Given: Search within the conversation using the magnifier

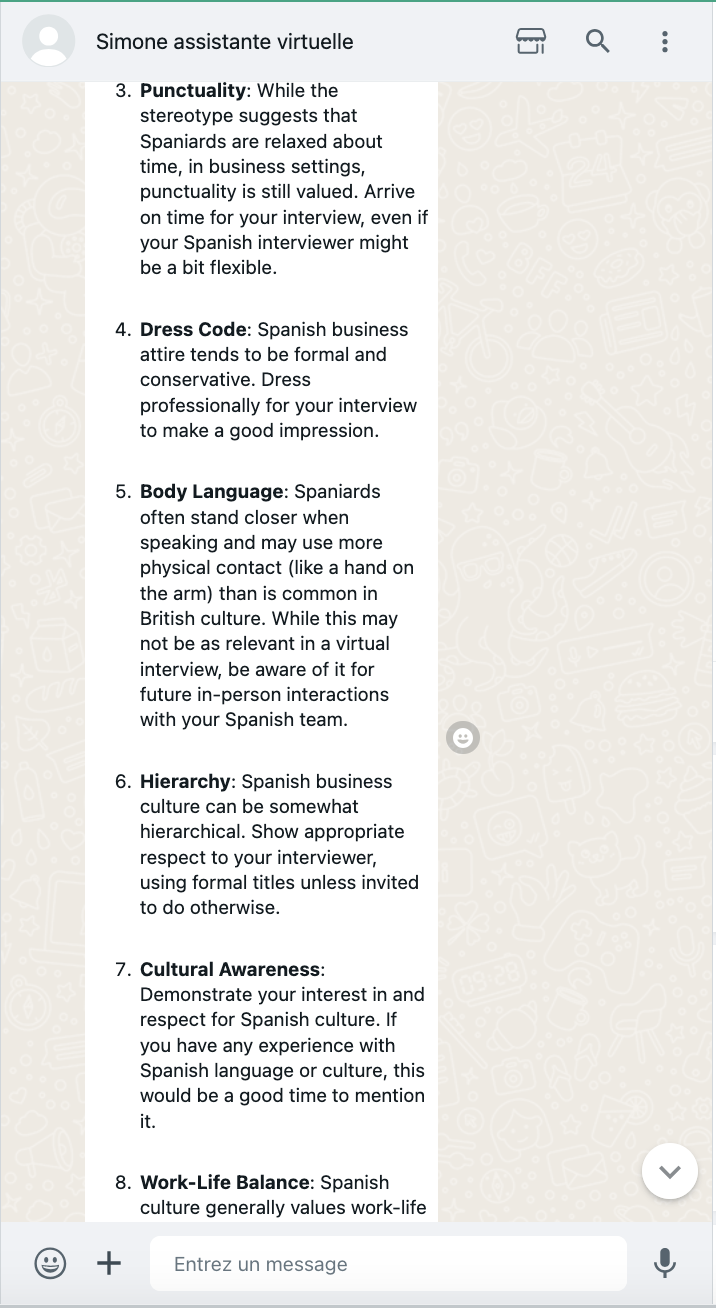Looking at the screenshot, I should (597, 41).
